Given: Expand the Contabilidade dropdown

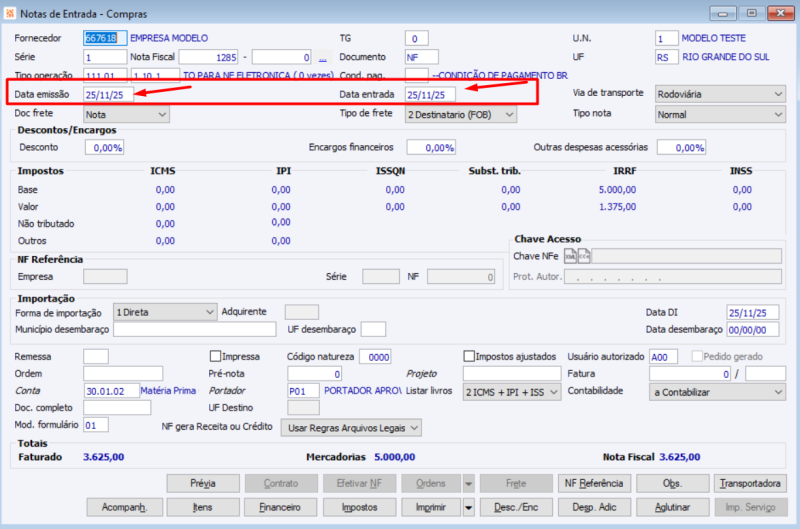Looking at the screenshot, I should point(716,391).
